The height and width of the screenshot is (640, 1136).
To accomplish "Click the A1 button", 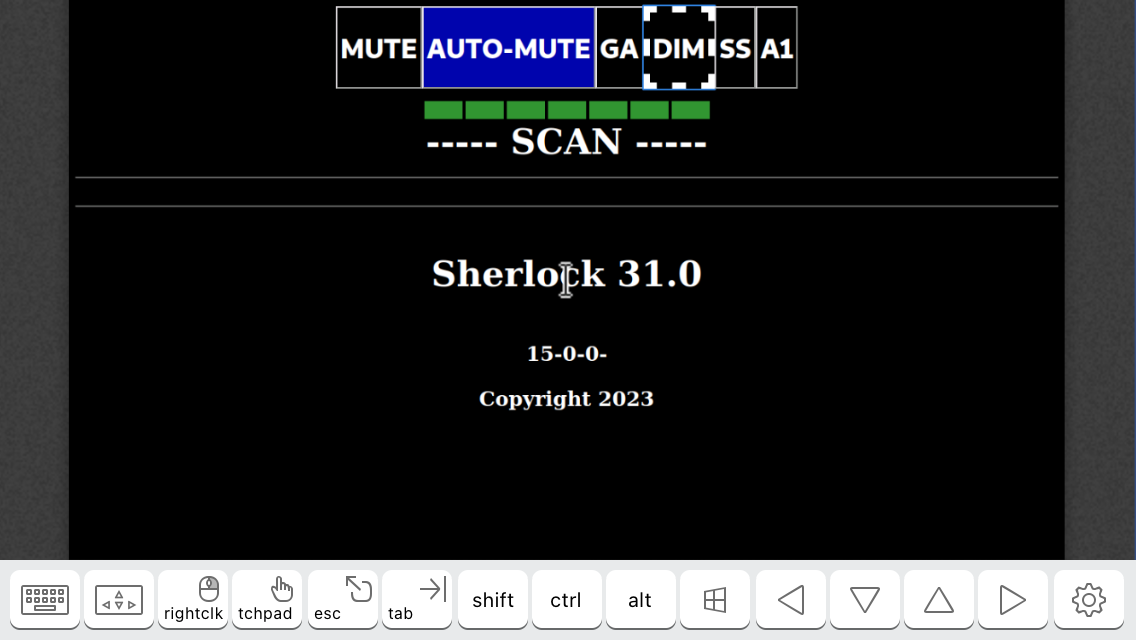I will (776, 48).
